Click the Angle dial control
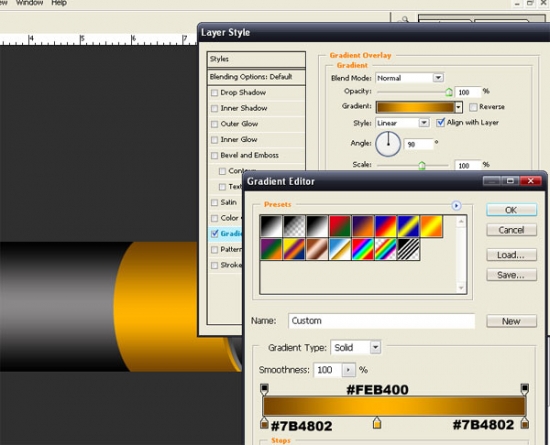The width and height of the screenshot is (550, 445). click(388, 144)
